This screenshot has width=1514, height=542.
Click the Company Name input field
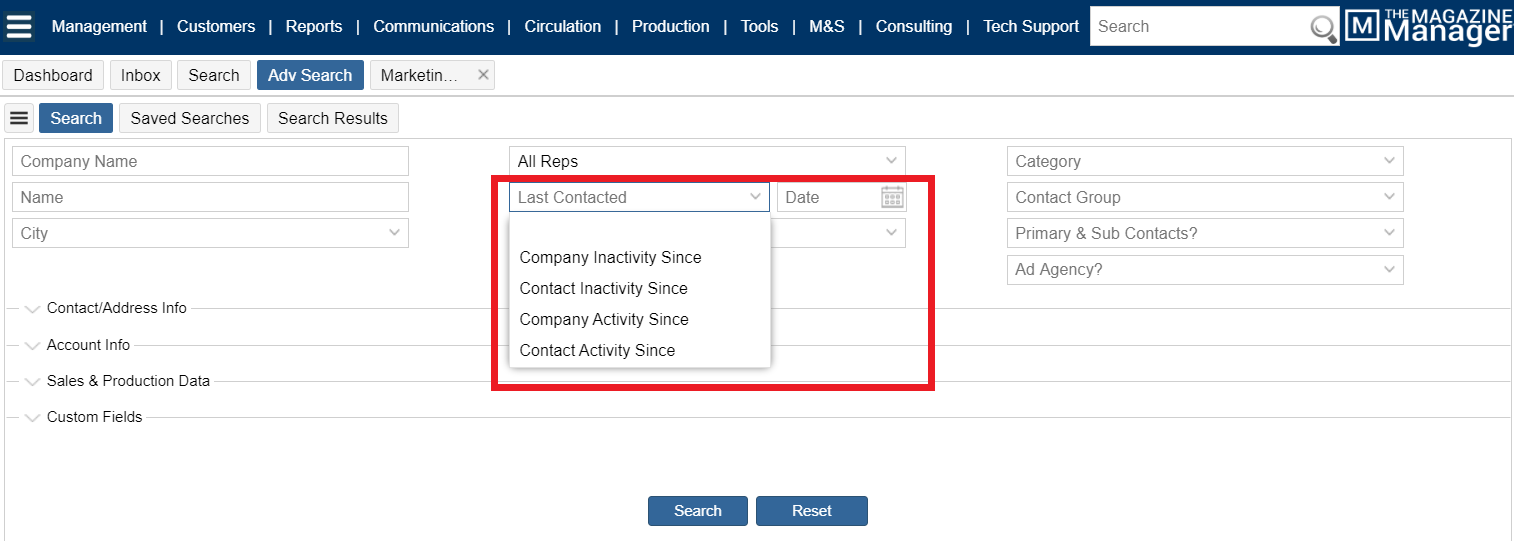click(210, 161)
